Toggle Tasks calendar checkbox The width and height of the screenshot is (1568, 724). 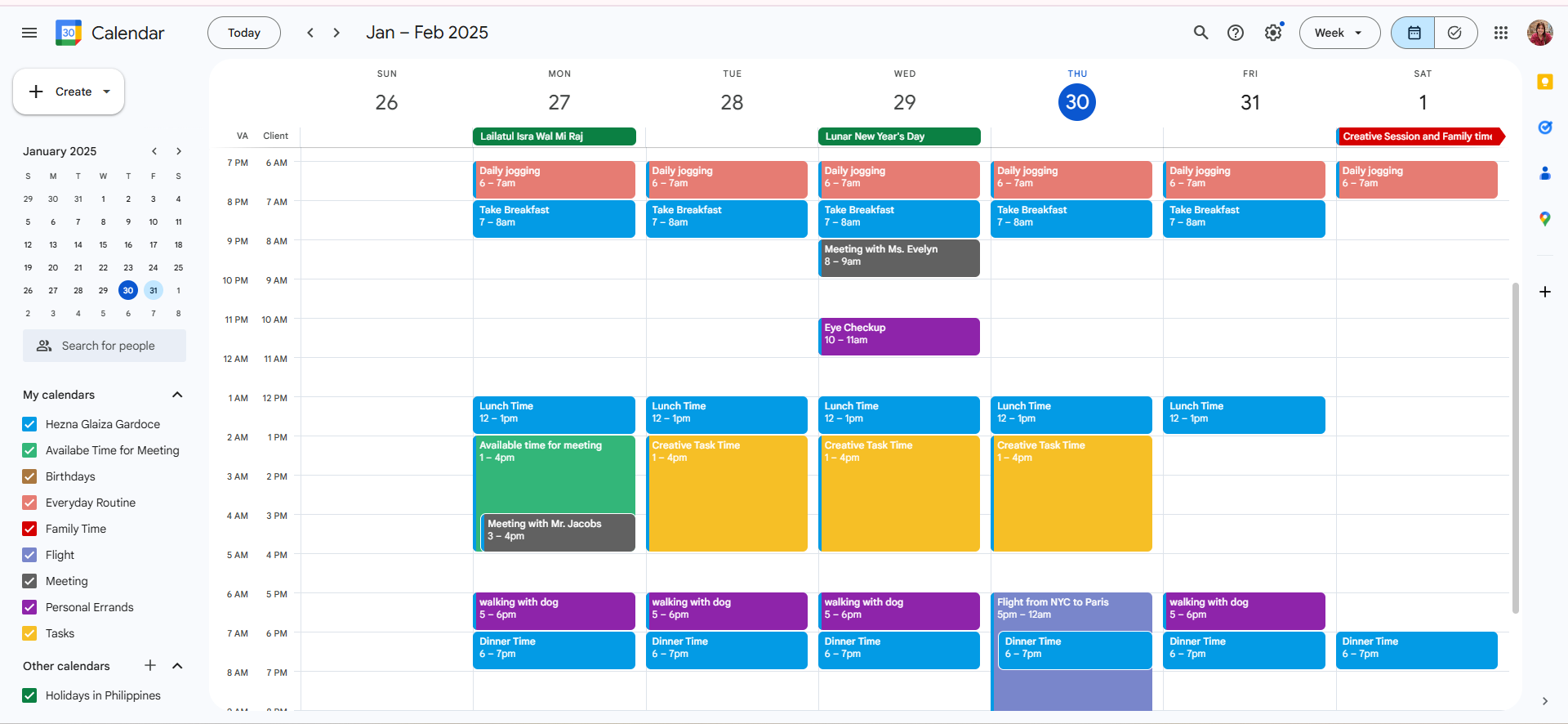point(29,633)
